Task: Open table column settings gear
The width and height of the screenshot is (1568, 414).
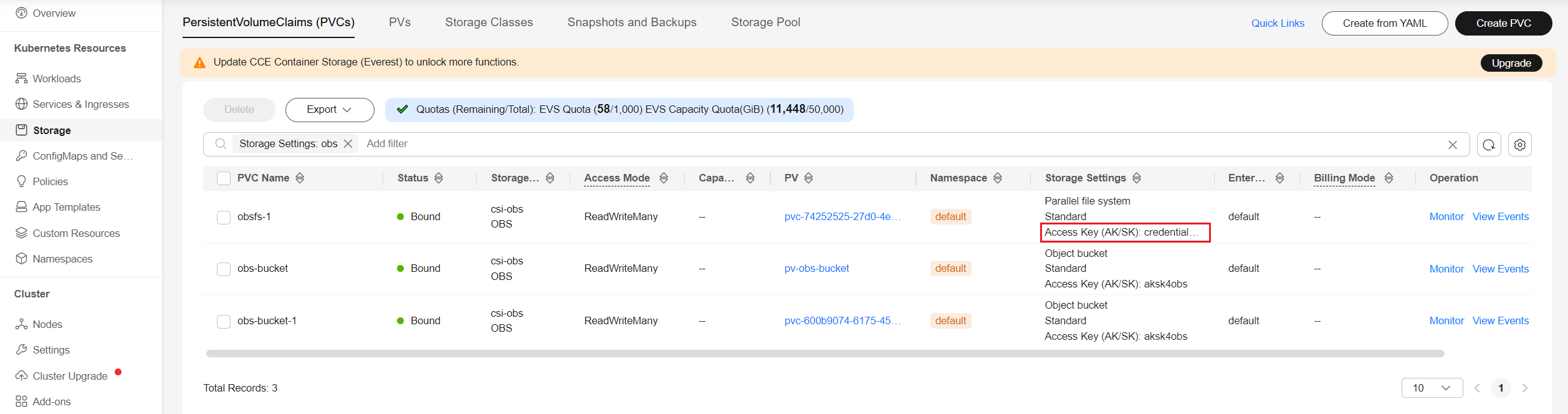Action: coord(1520,145)
